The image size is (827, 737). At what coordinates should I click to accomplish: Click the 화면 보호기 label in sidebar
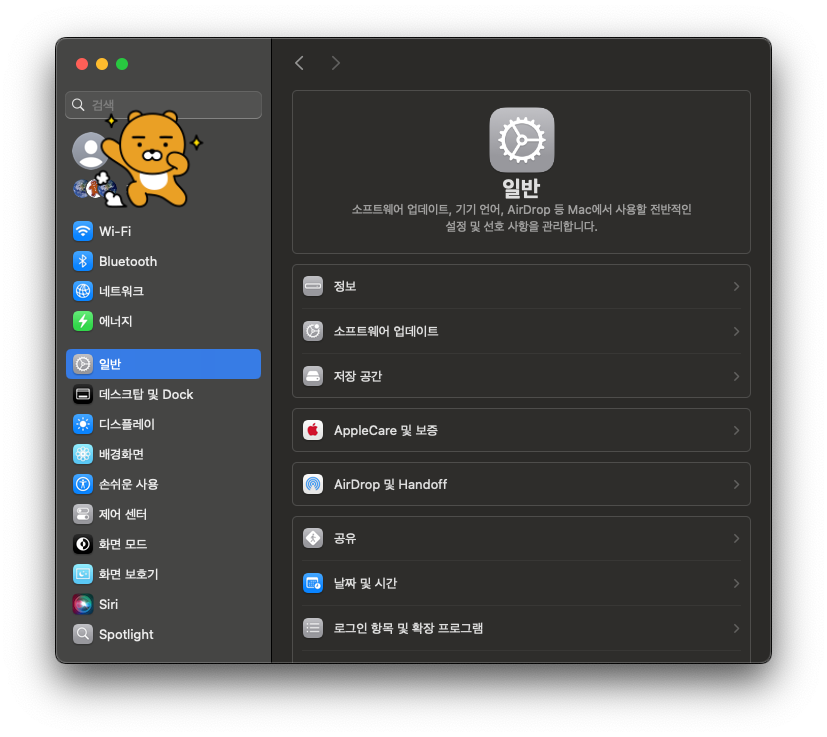[x=129, y=574]
